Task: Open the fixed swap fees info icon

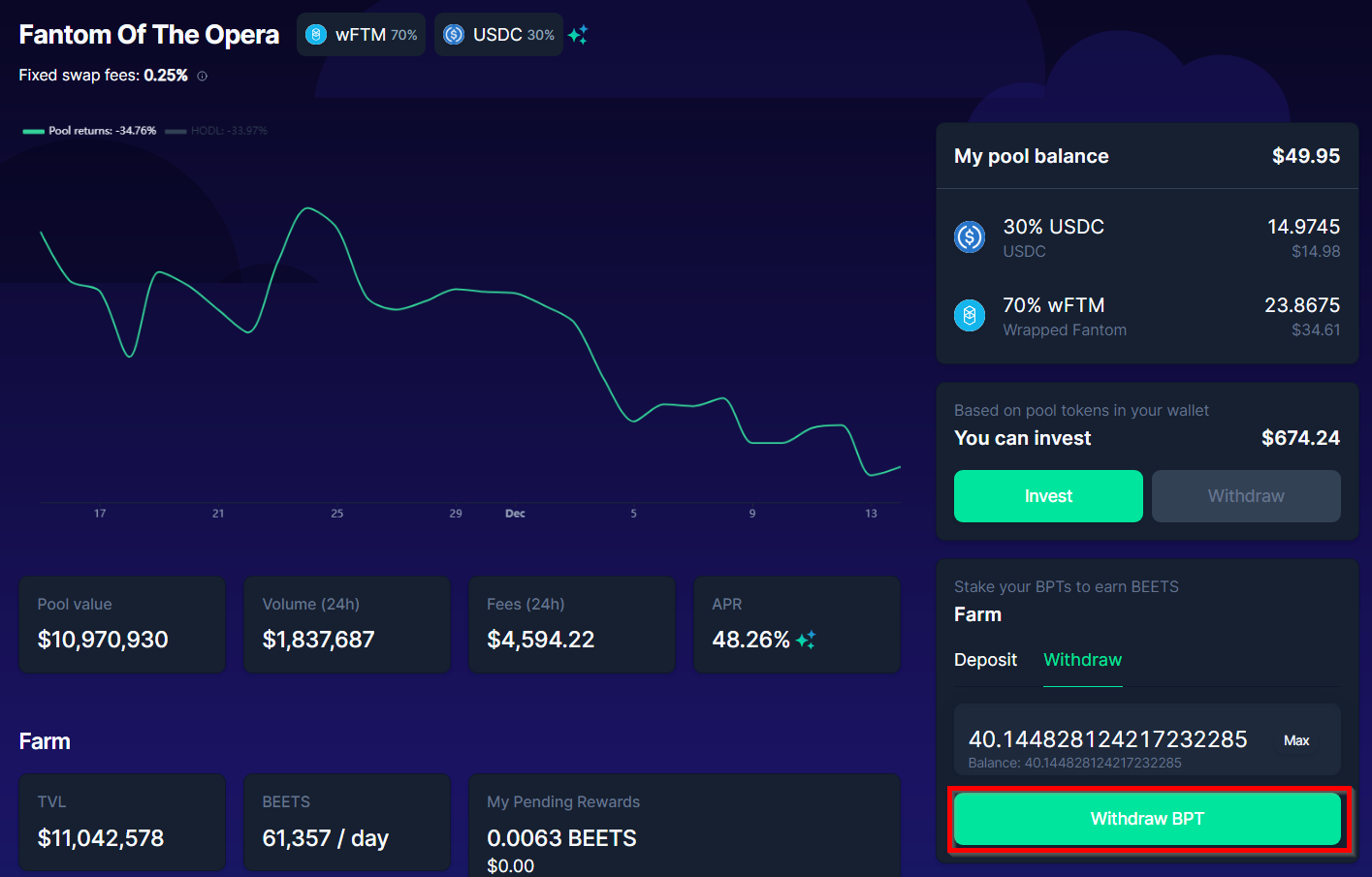Action: tap(202, 76)
